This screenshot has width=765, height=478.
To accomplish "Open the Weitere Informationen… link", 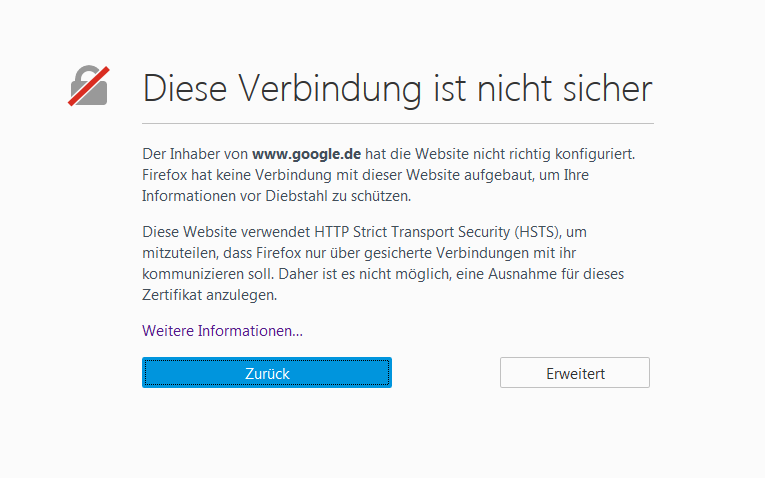I will click(222, 330).
